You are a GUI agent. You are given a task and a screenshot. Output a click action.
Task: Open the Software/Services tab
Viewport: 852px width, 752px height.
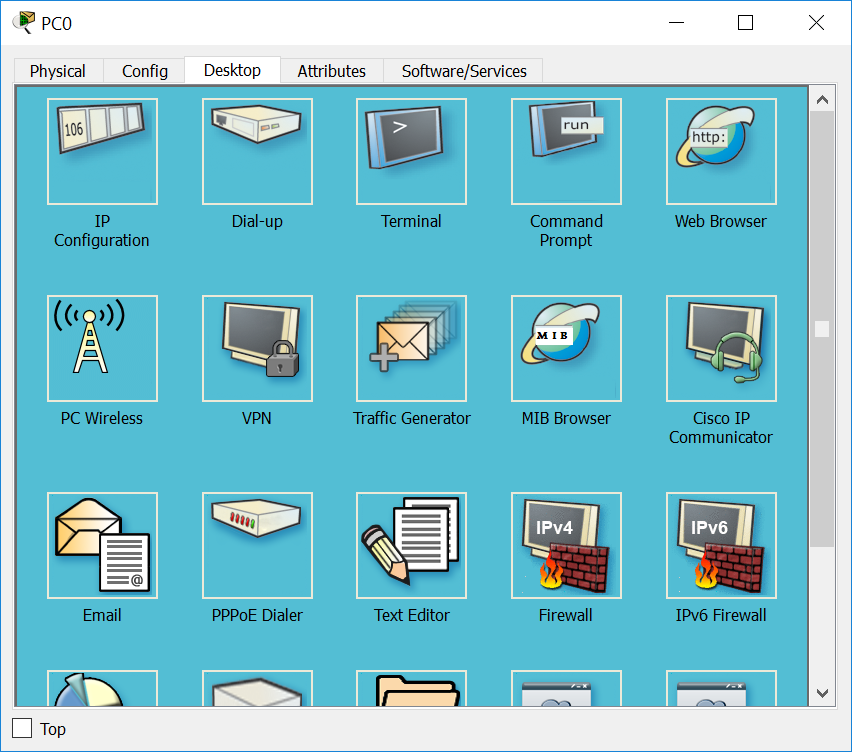tap(463, 71)
